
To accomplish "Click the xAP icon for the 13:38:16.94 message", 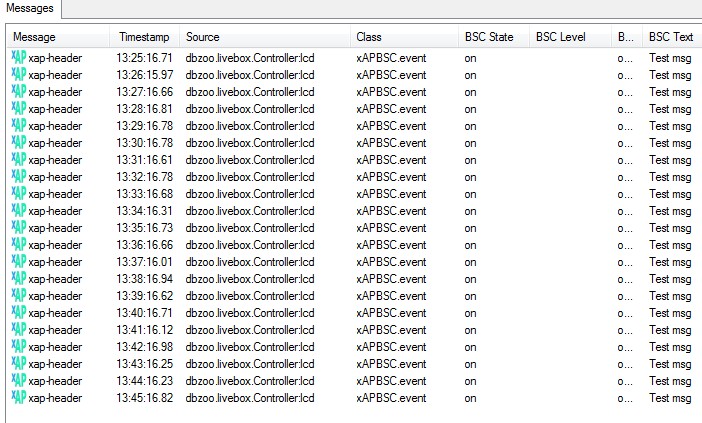I will (x=19, y=278).
